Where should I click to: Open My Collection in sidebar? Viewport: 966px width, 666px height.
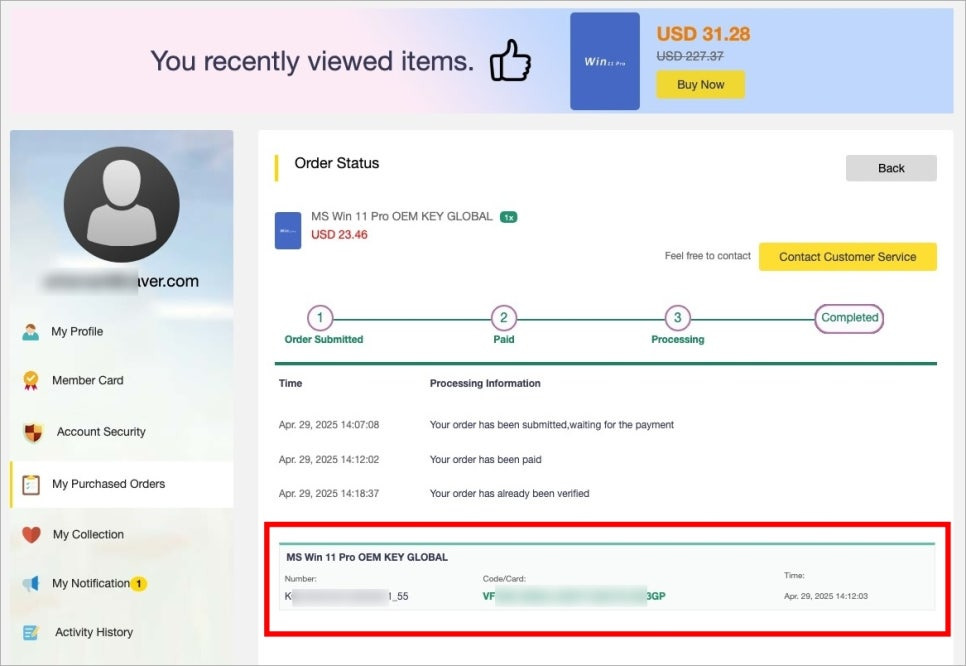click(88, 534)
